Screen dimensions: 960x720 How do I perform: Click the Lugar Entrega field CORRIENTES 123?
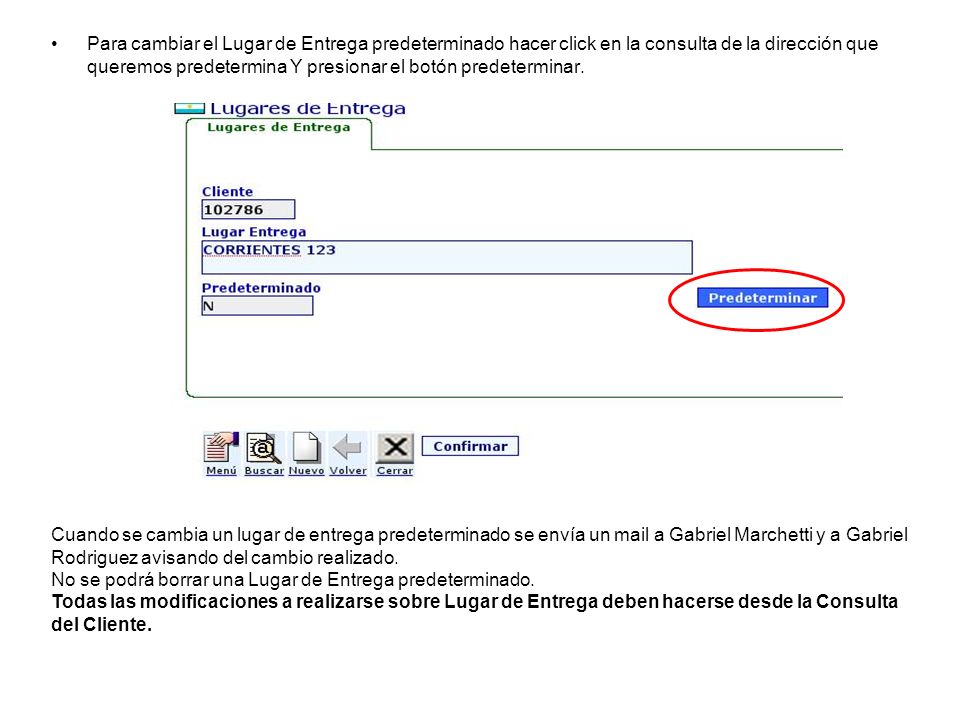447,257
